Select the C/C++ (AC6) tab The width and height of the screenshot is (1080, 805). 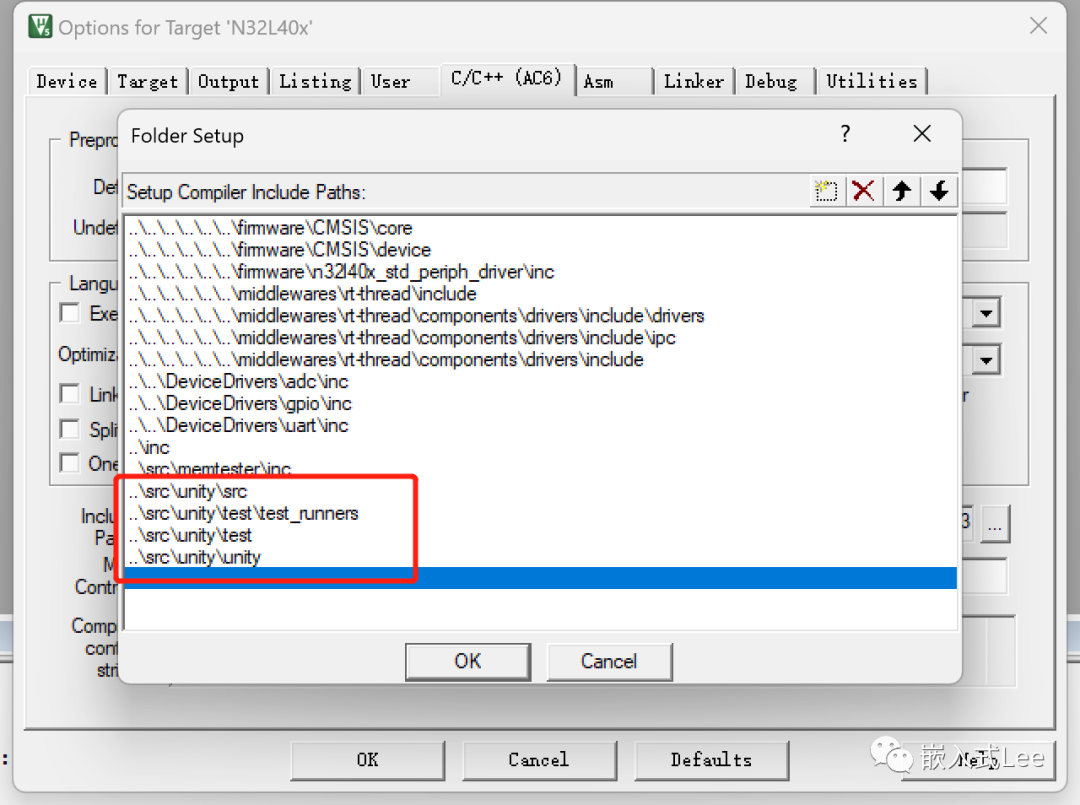pos(506,79)
